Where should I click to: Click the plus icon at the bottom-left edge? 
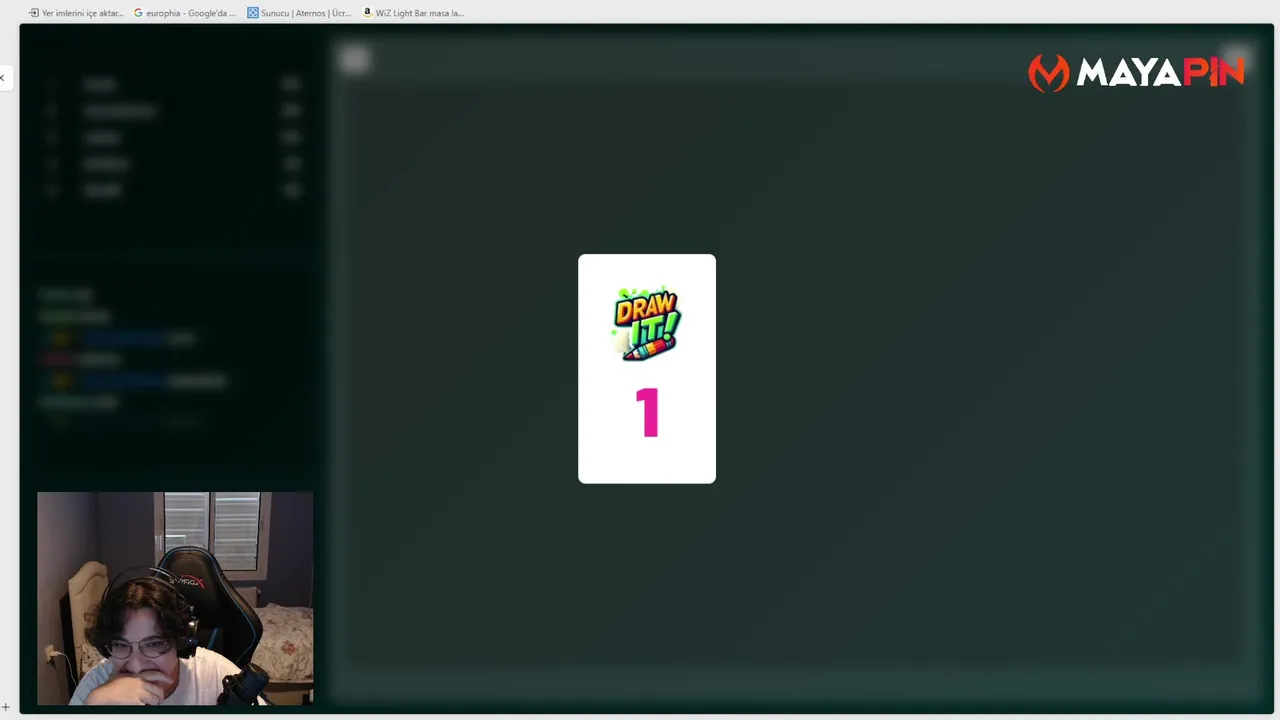(5, 708)
